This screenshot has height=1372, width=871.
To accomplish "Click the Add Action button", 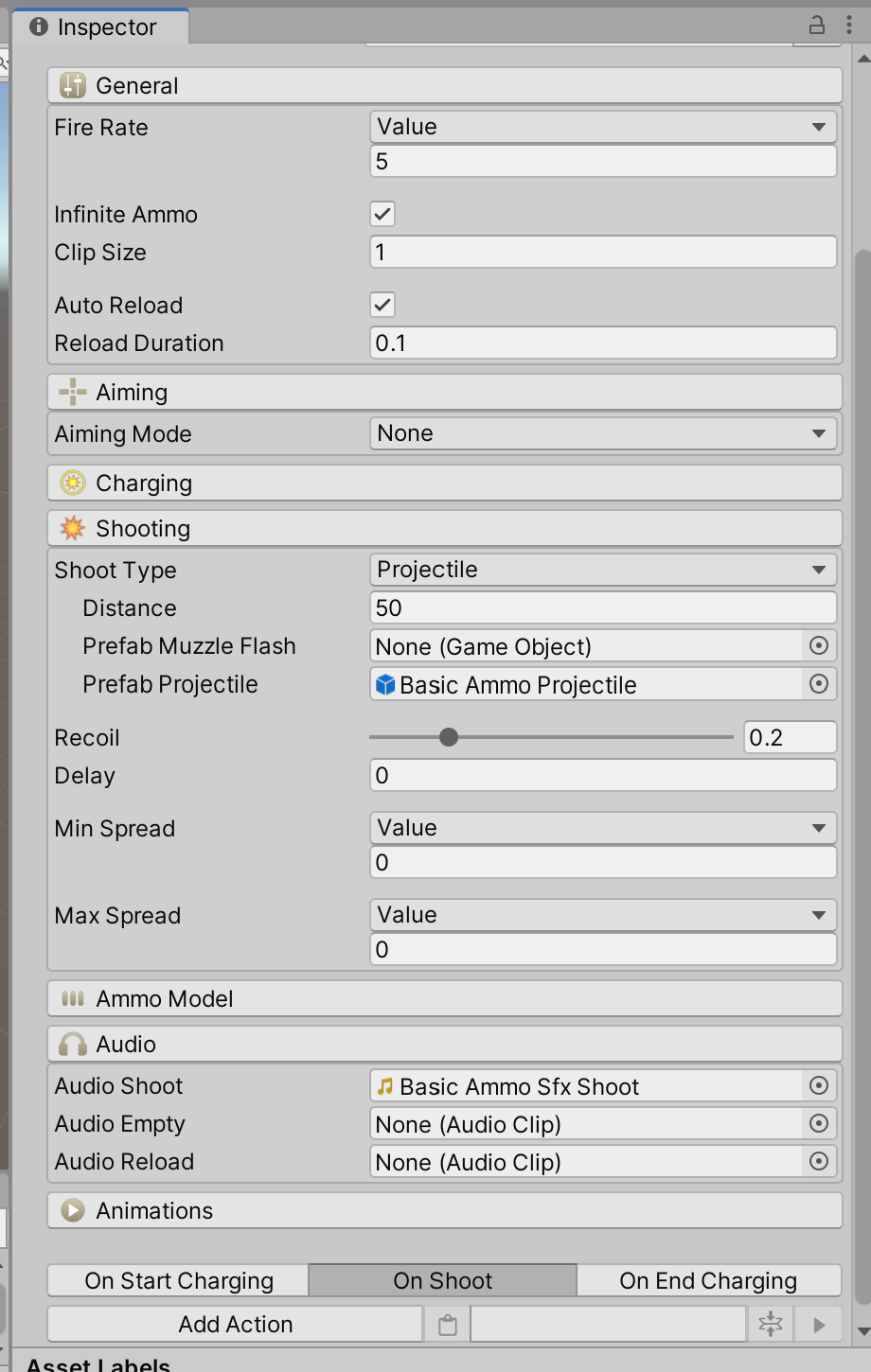I will point(236,1325).
